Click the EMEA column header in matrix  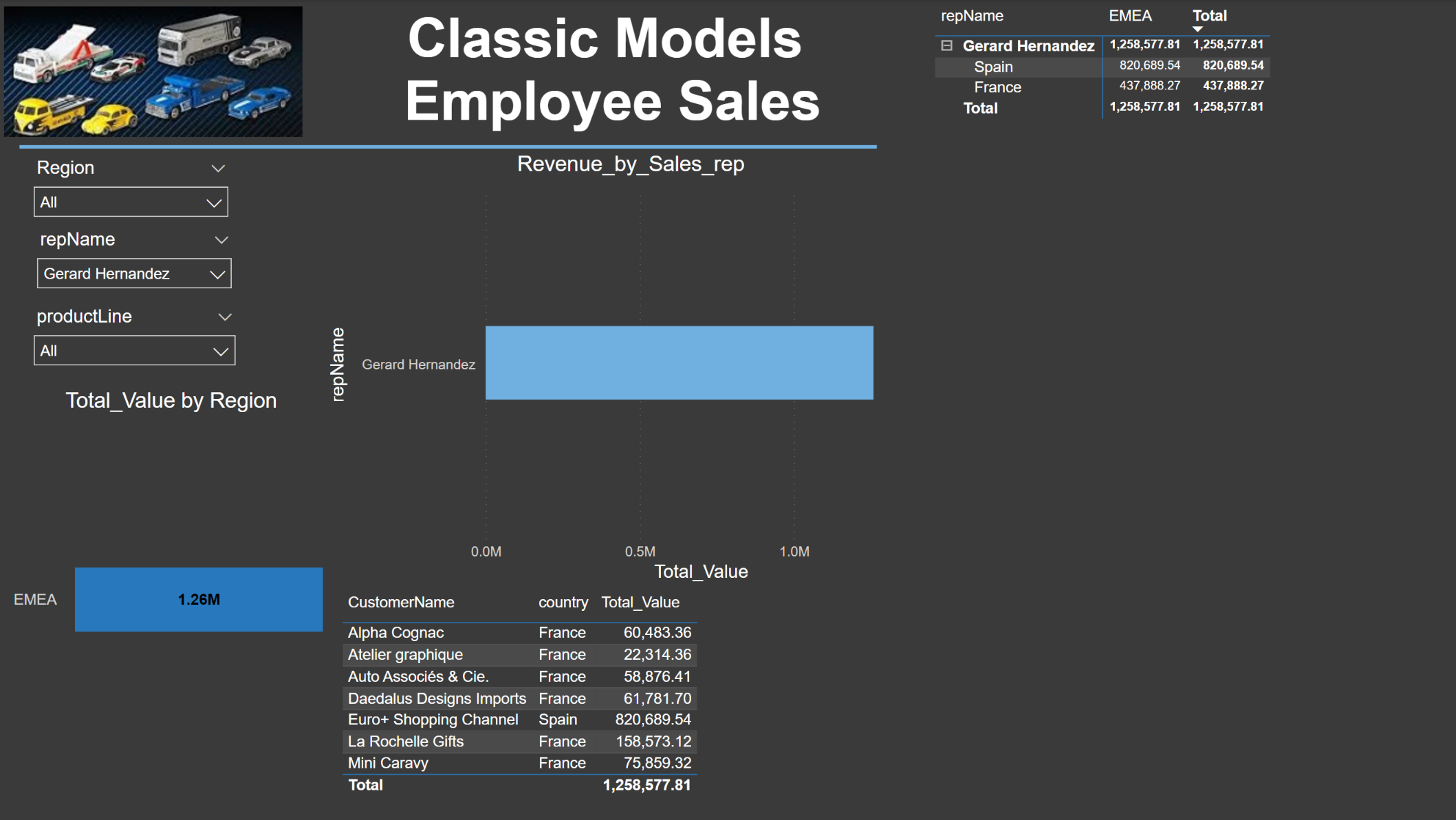(x=1130, y=16)
